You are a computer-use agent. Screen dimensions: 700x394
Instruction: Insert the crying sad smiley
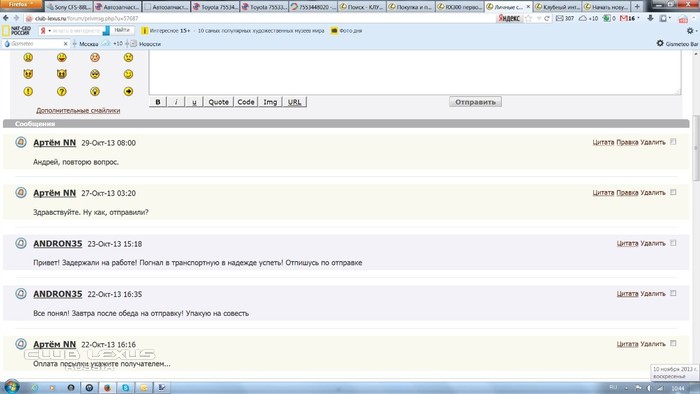pos(129,57)
